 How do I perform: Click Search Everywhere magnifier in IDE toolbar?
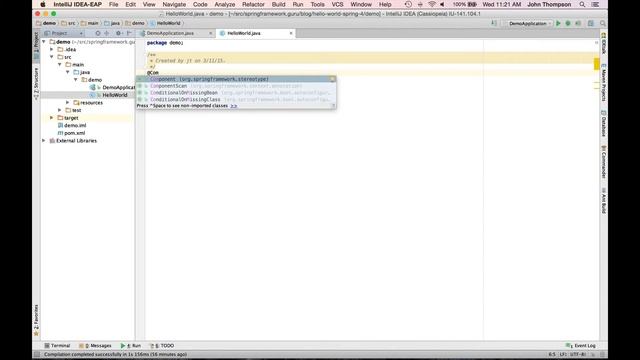pos(603,24)
